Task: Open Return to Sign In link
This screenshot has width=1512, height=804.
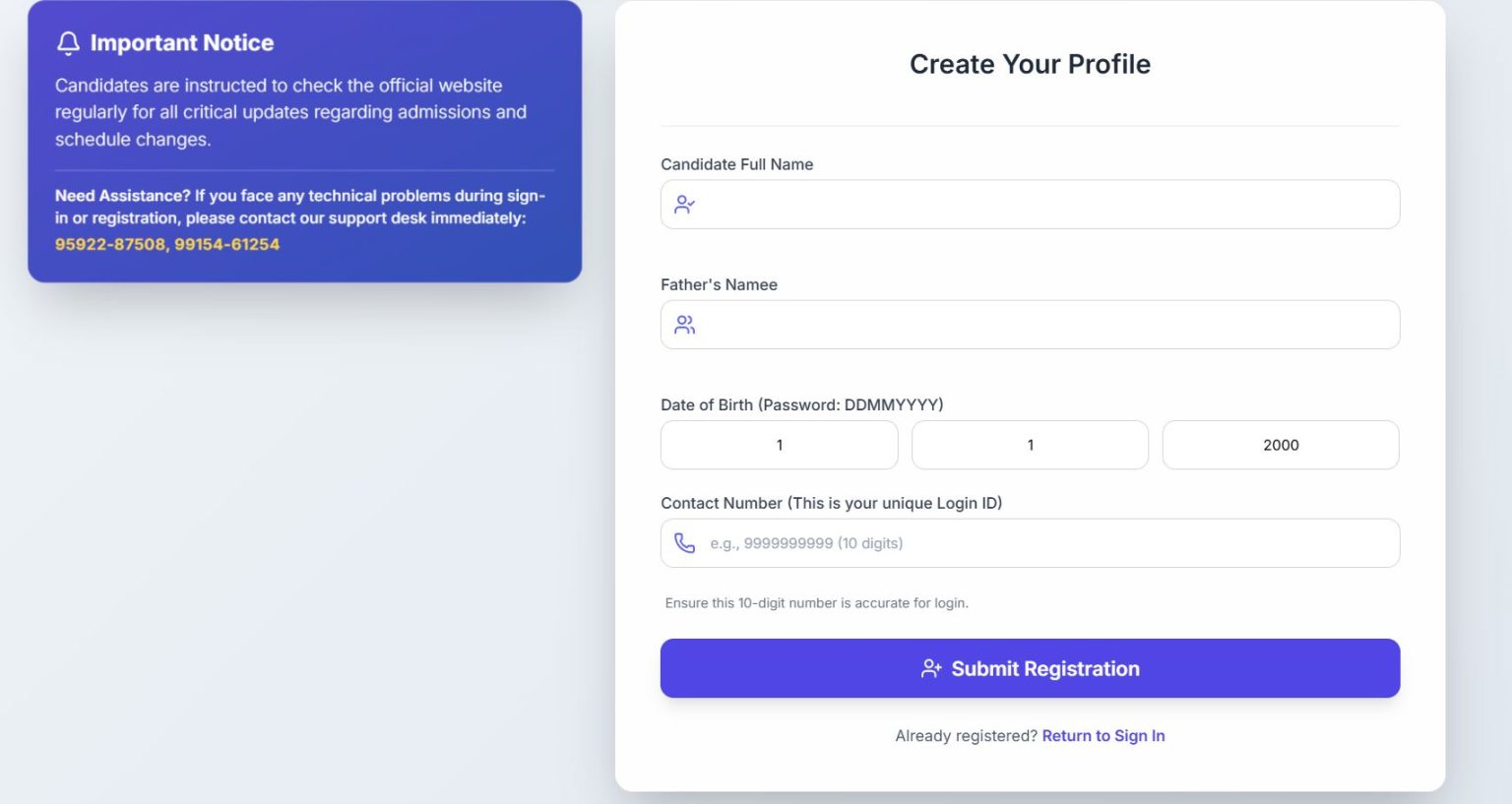Action: click(1102, 735)
